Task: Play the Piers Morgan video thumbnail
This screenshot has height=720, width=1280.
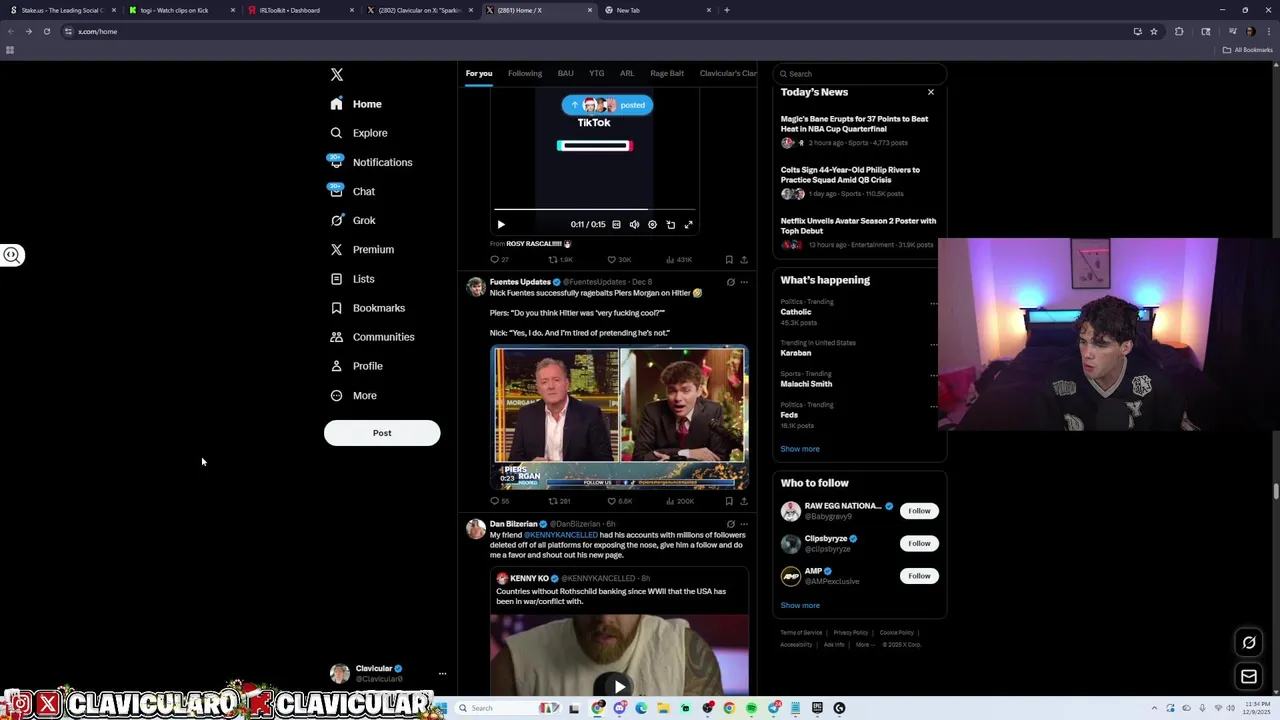Action: (x=619, y=418)
